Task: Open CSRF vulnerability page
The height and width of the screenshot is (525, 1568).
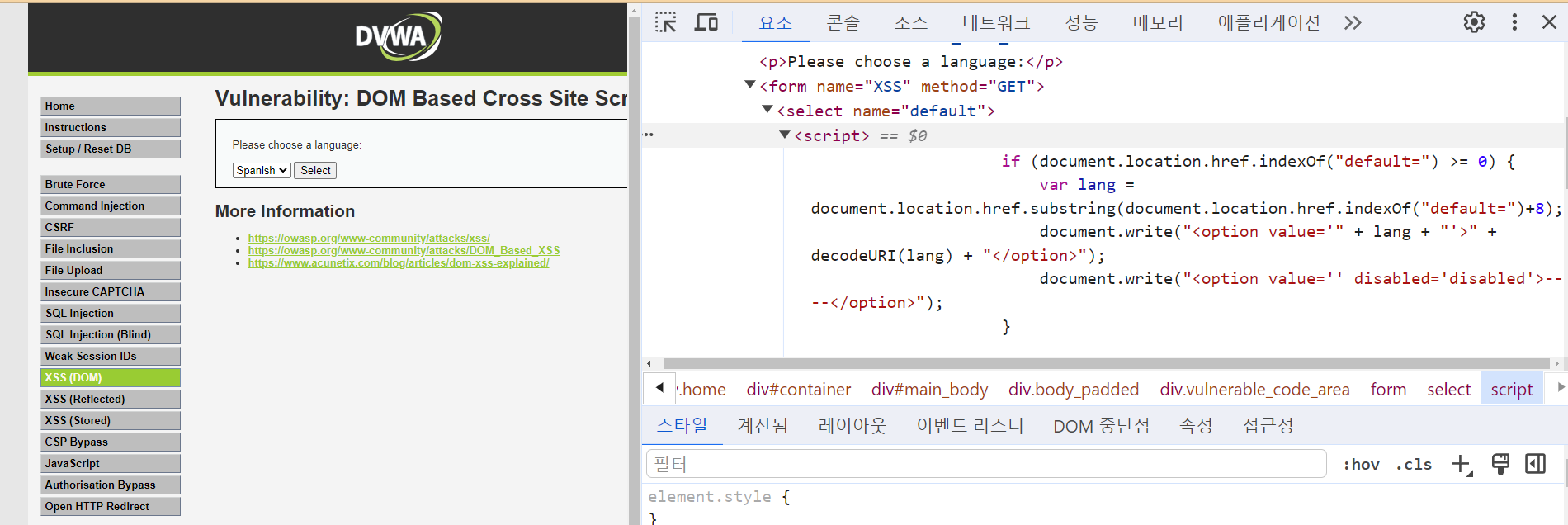Action: [111, 227]
